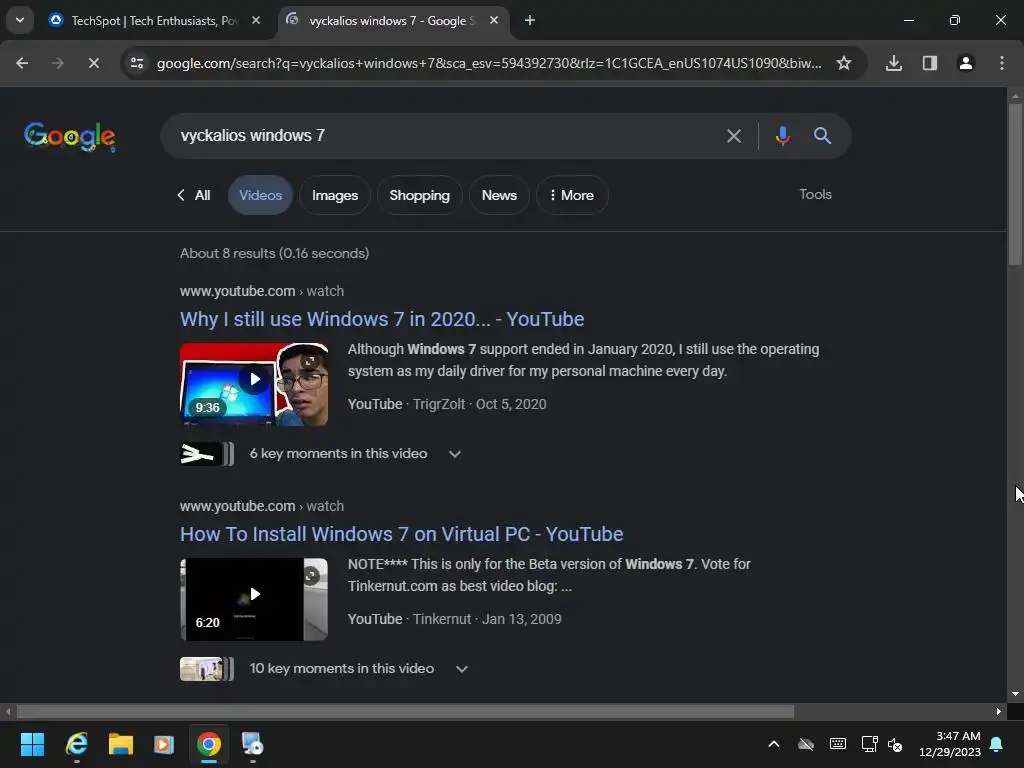Viewport: 1024px width, 768px height.
Task: Click the 10 key moments preview thumbnail
Action: (206, 669)
